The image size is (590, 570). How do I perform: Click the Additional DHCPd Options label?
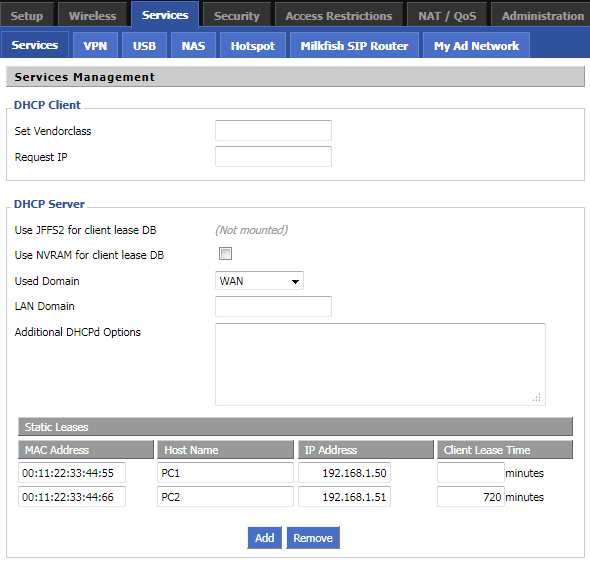pyautogui.click(x=78, y=332)
